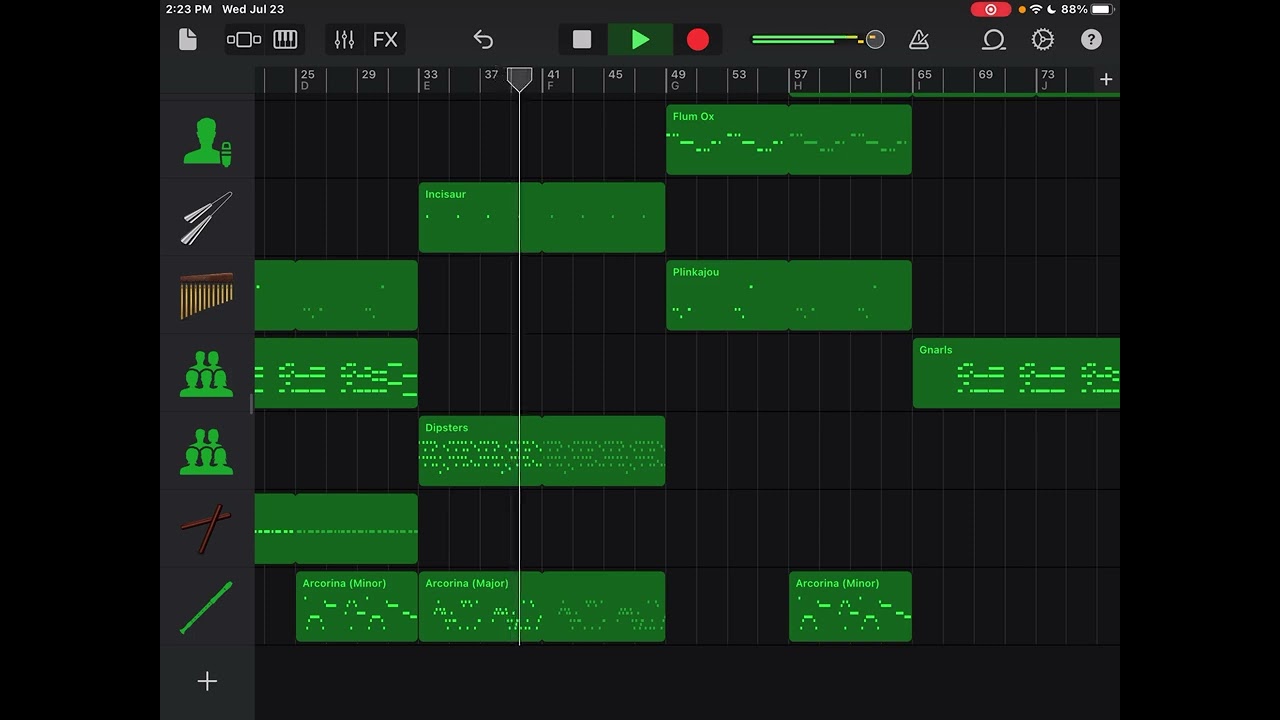Tap the 2:23 PM clock in status bar
The height and width of the screenshot is (720, 1280).
(x=189, y=9)
